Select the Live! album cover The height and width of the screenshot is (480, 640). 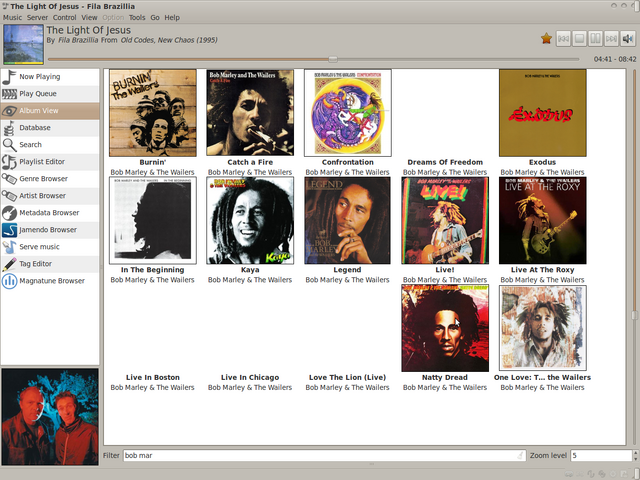click(445, 220)
